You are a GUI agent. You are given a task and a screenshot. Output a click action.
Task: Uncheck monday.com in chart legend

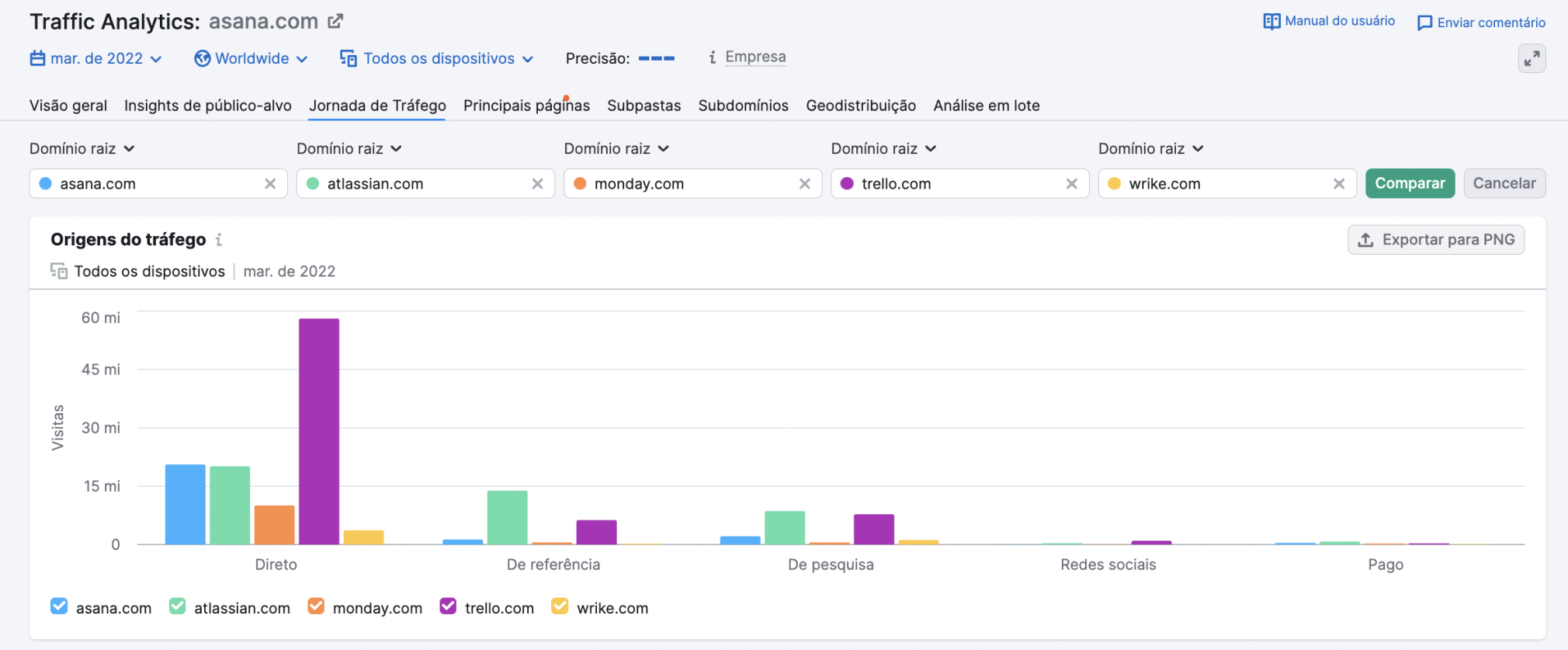coord(316,607)
